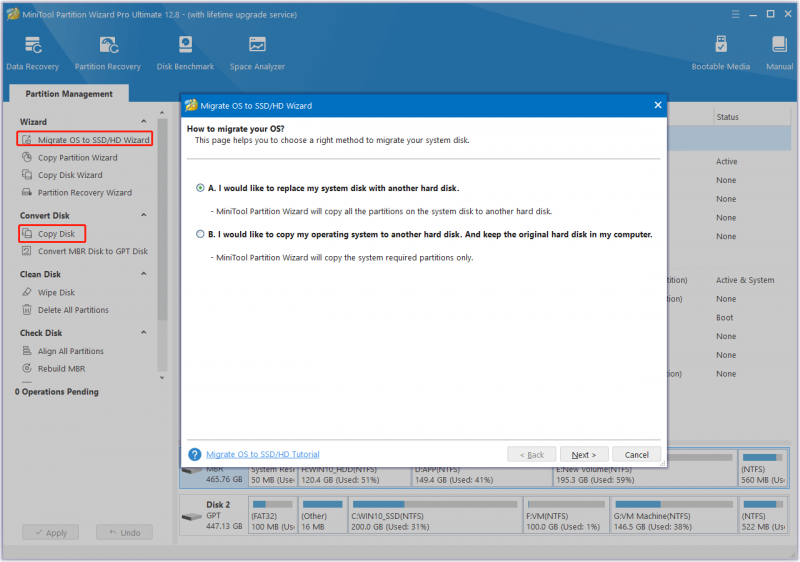
Task: Create Bootable Media
Action: (x=720, y=54)
